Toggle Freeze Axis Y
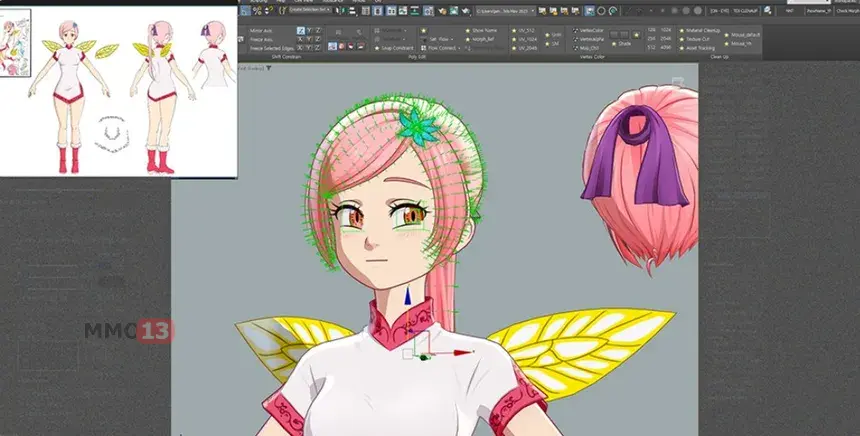 point(310,39)
